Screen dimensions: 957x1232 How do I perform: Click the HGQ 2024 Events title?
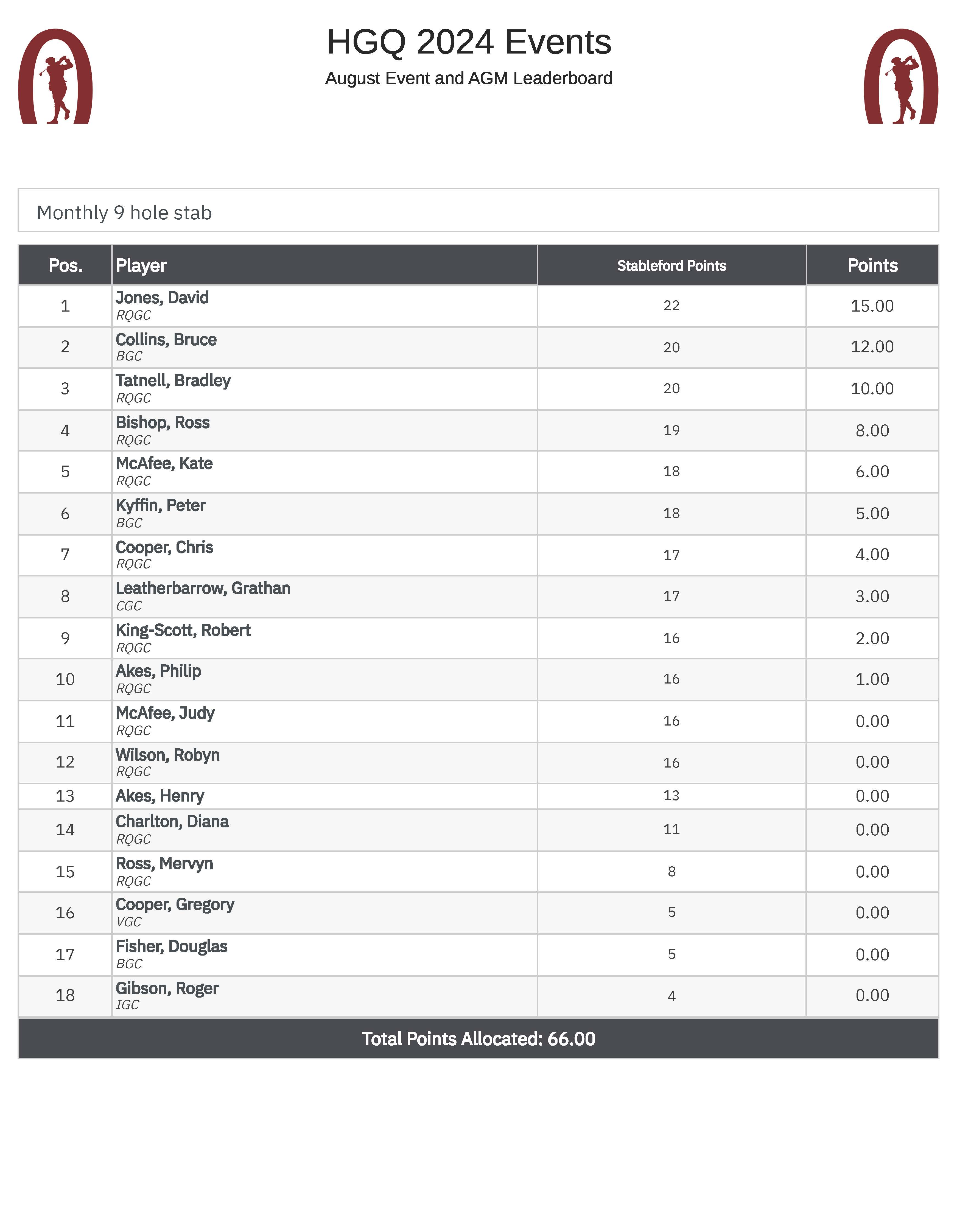[469, 42]
